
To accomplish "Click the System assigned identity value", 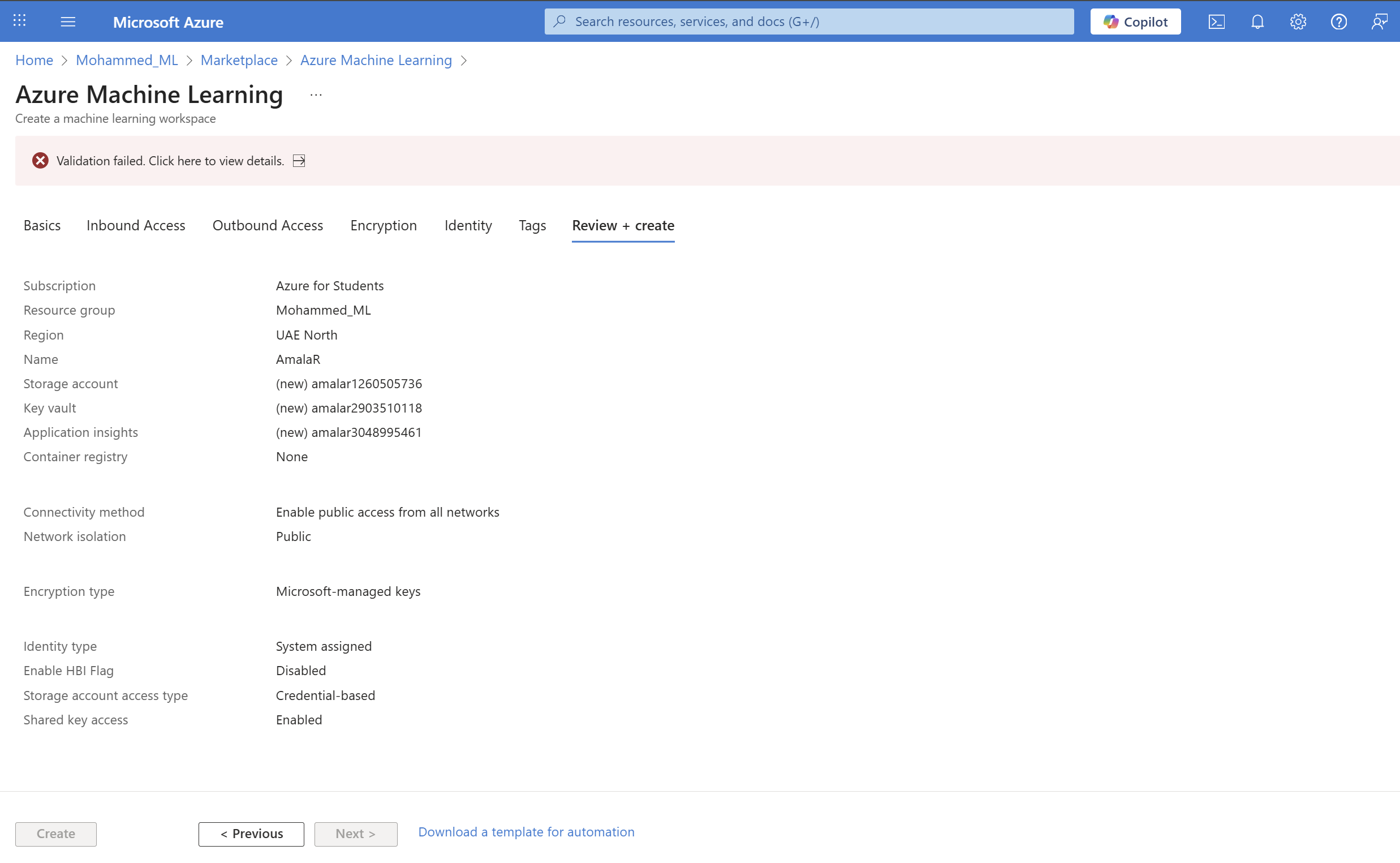I will pos(324,646).
